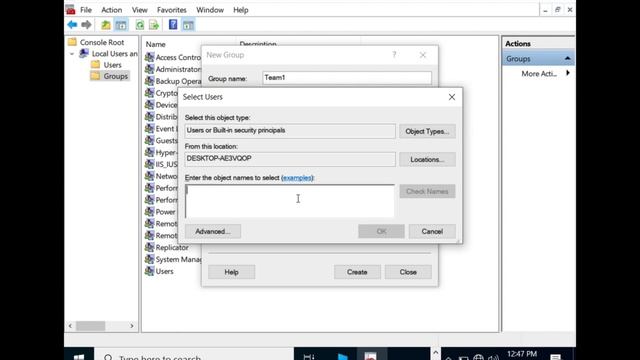
Task: Click the DESKTOP-AE3VQOP location field
Action: coord(290,159)
